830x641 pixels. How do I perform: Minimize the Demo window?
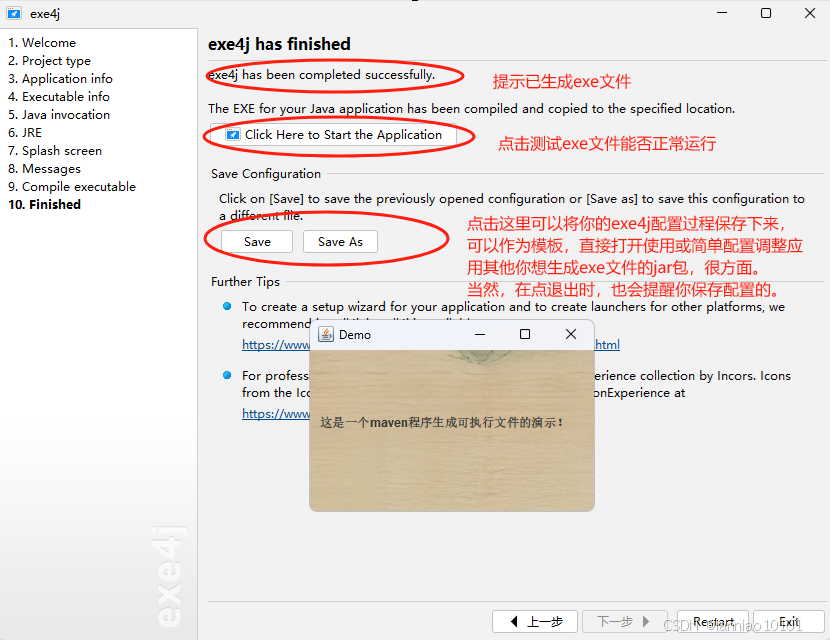[x=480, y=335]
